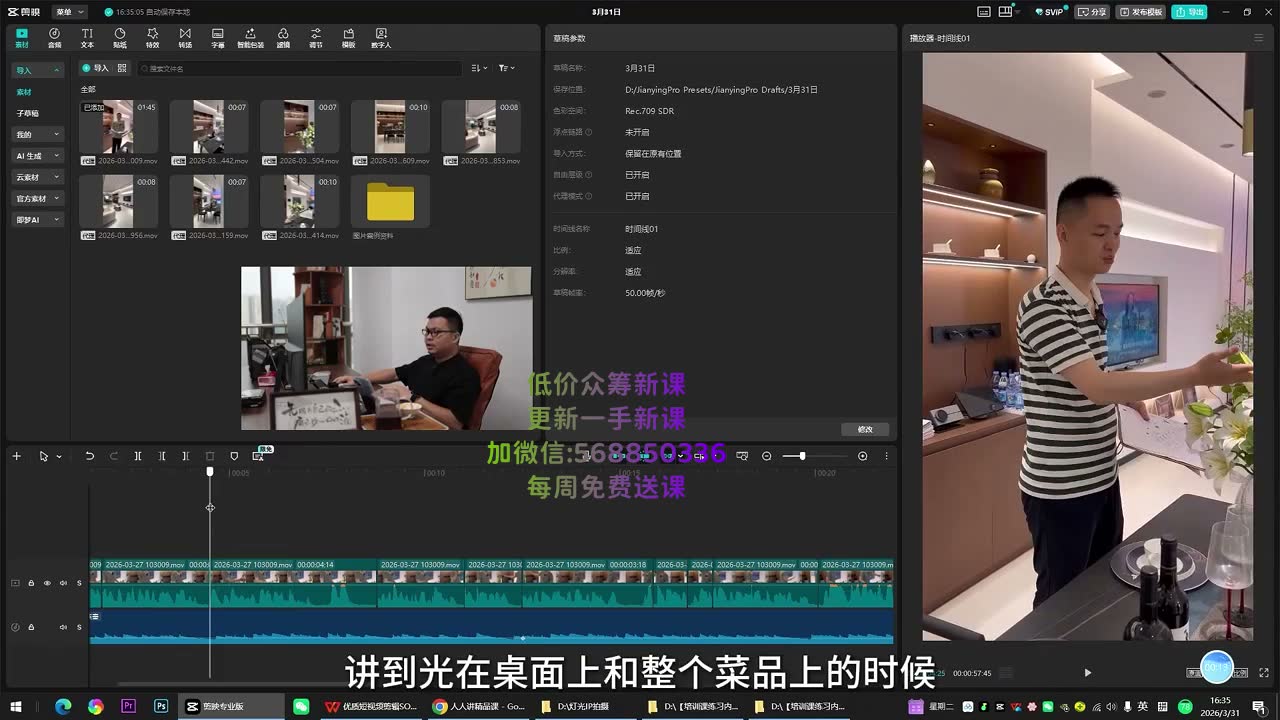Open the 模板 (Templates) tab

(348, 38)
